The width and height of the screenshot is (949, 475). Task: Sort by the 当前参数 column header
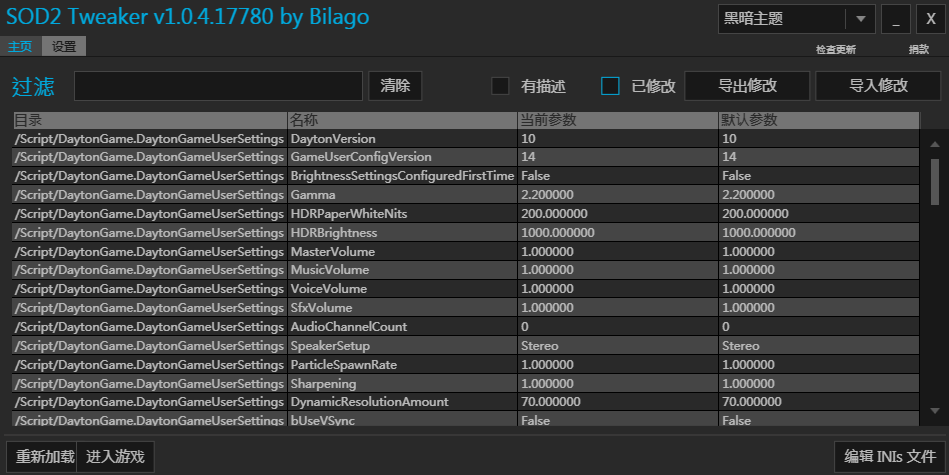tap(617, 120)
